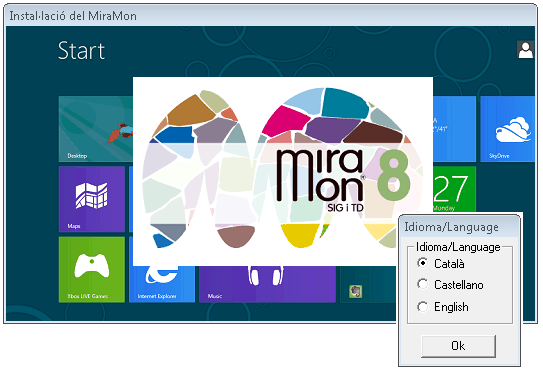This screenshot has height=370, width=543.
Task: Click the user account avatar icon
Action: (x=525, y=50)
